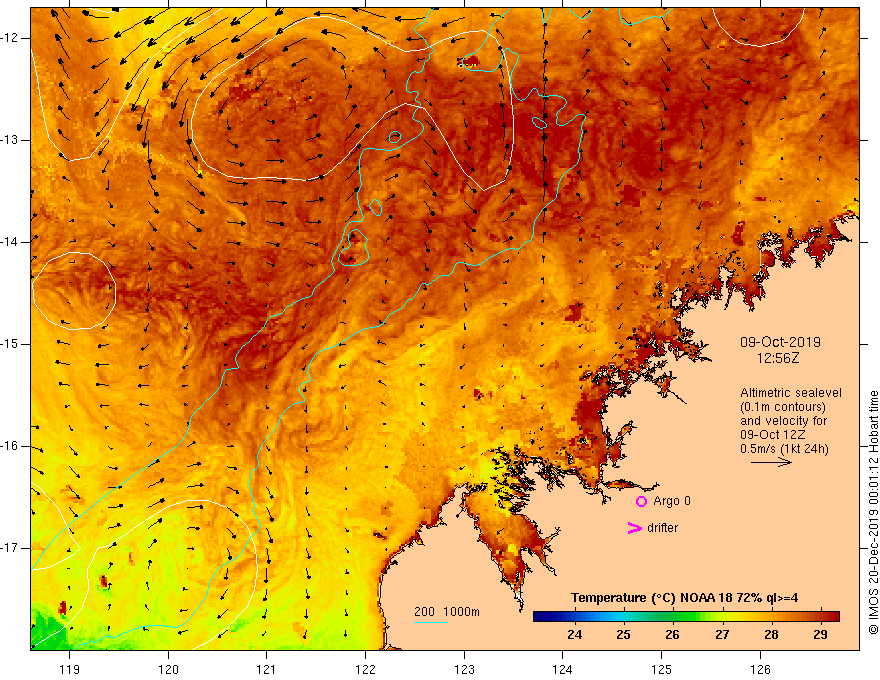Click the color bar value 29
This screenshot has height=680, width=880.
pos(821,635)
